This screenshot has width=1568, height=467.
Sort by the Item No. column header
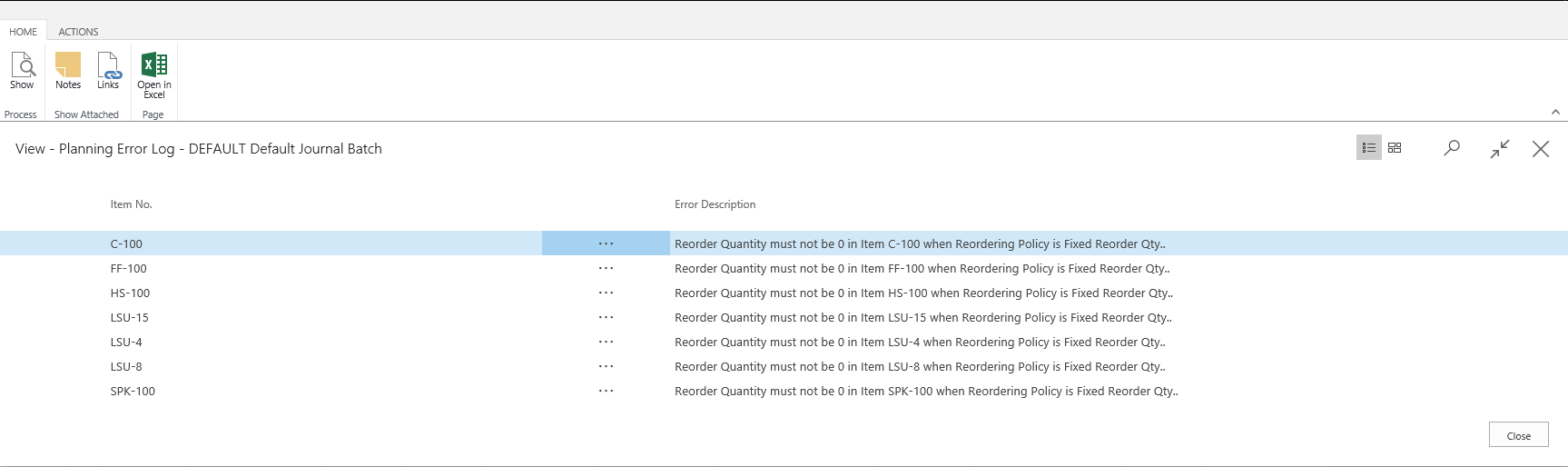132,204
